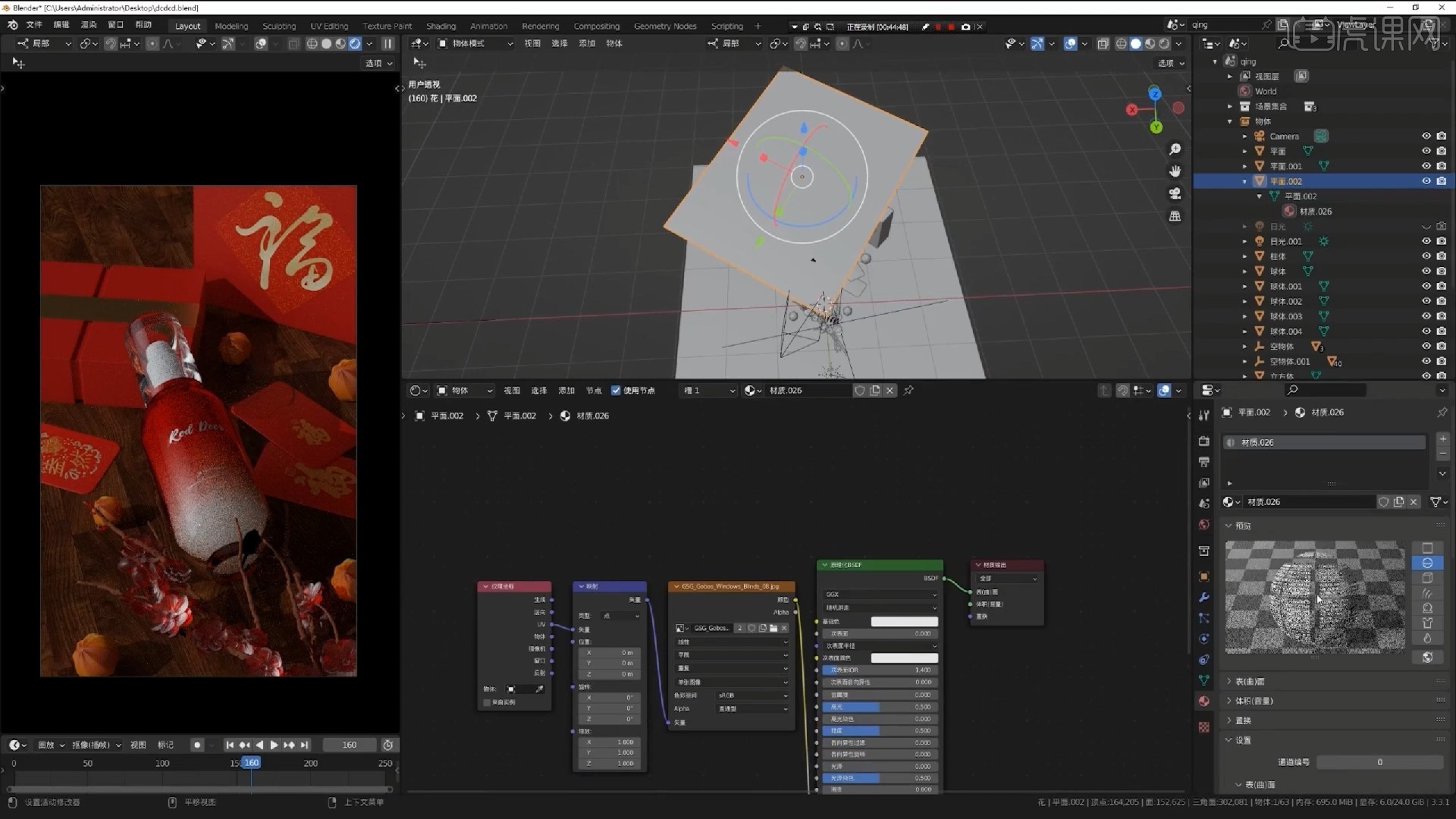
Task: Click the Blender logo menu icon
Action: coord(12,25)
